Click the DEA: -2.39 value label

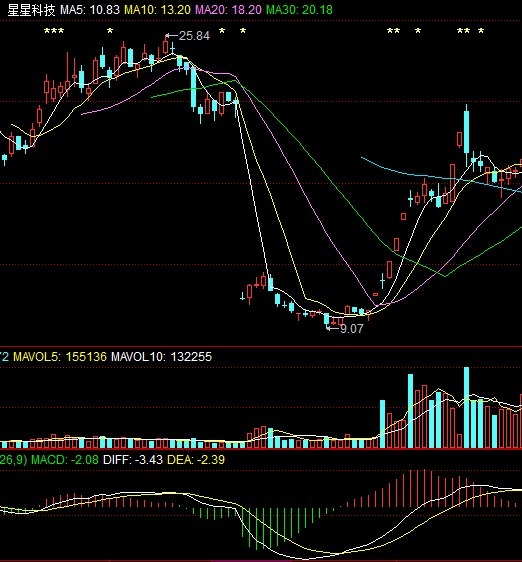coord(196,459)
